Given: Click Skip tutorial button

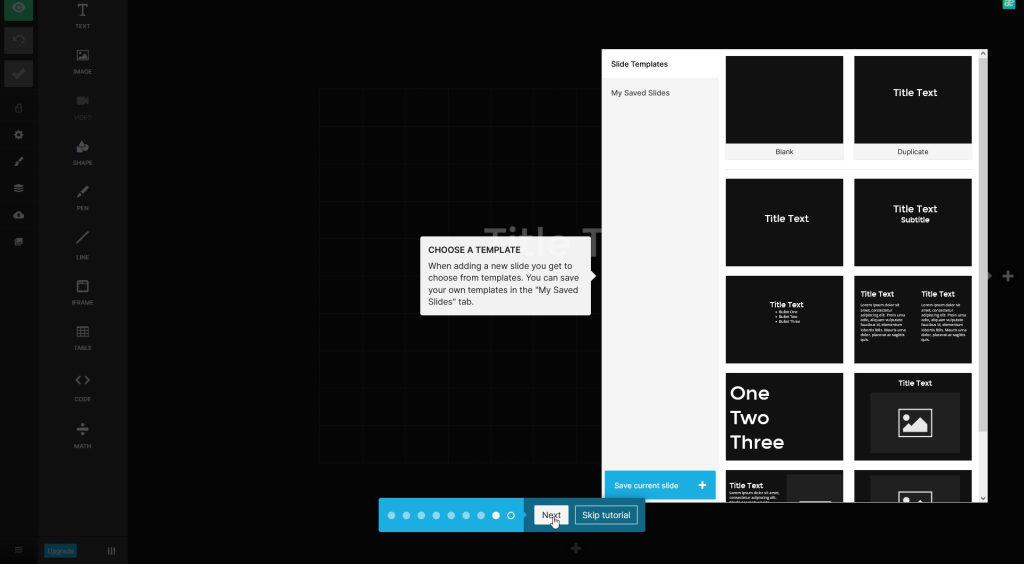Looking at the screenshot, I should pos(606,515).
